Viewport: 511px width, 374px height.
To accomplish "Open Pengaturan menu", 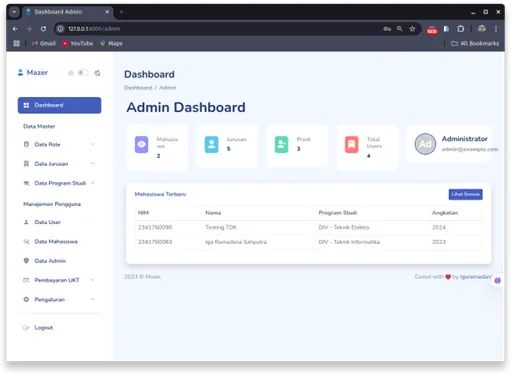I will click(x=59, y=299).
